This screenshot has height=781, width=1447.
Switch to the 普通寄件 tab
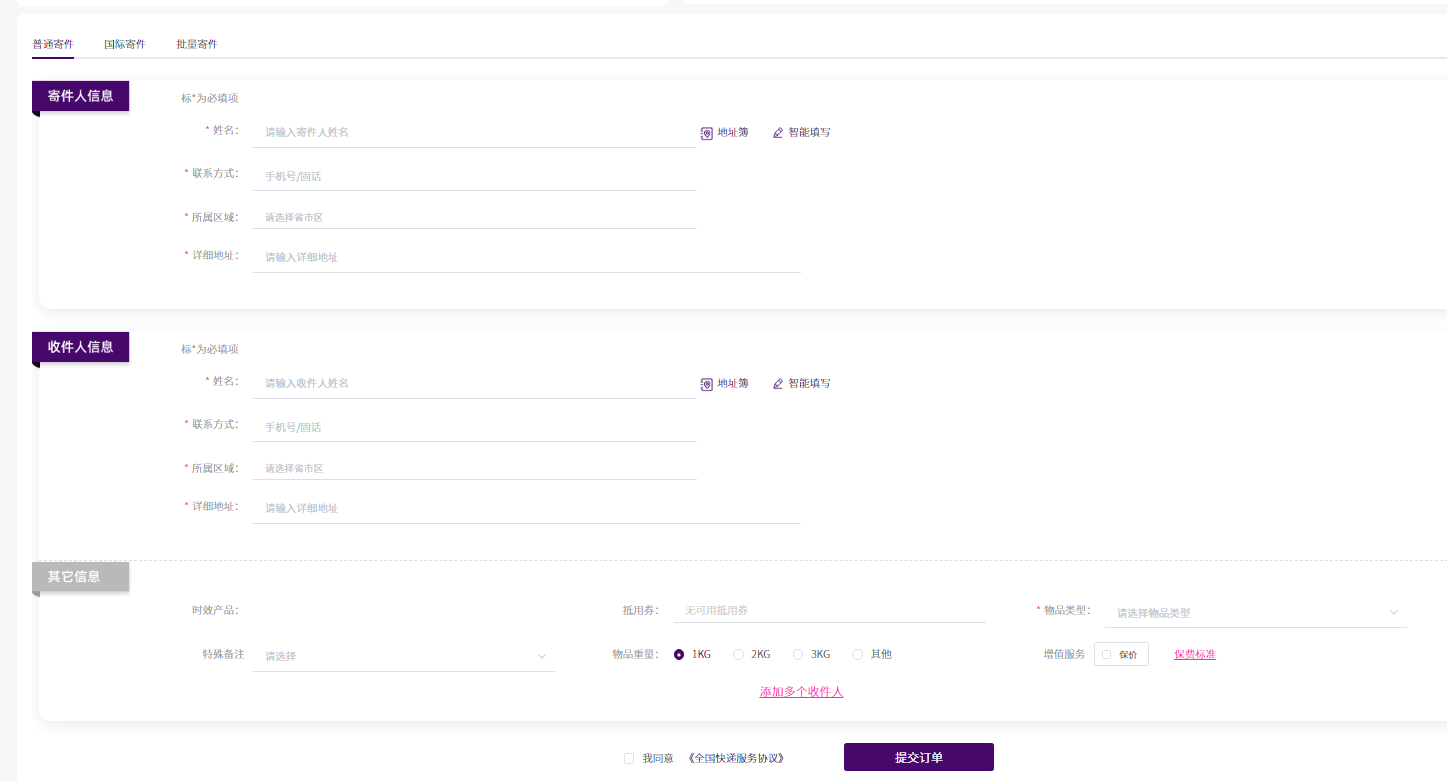53,44
